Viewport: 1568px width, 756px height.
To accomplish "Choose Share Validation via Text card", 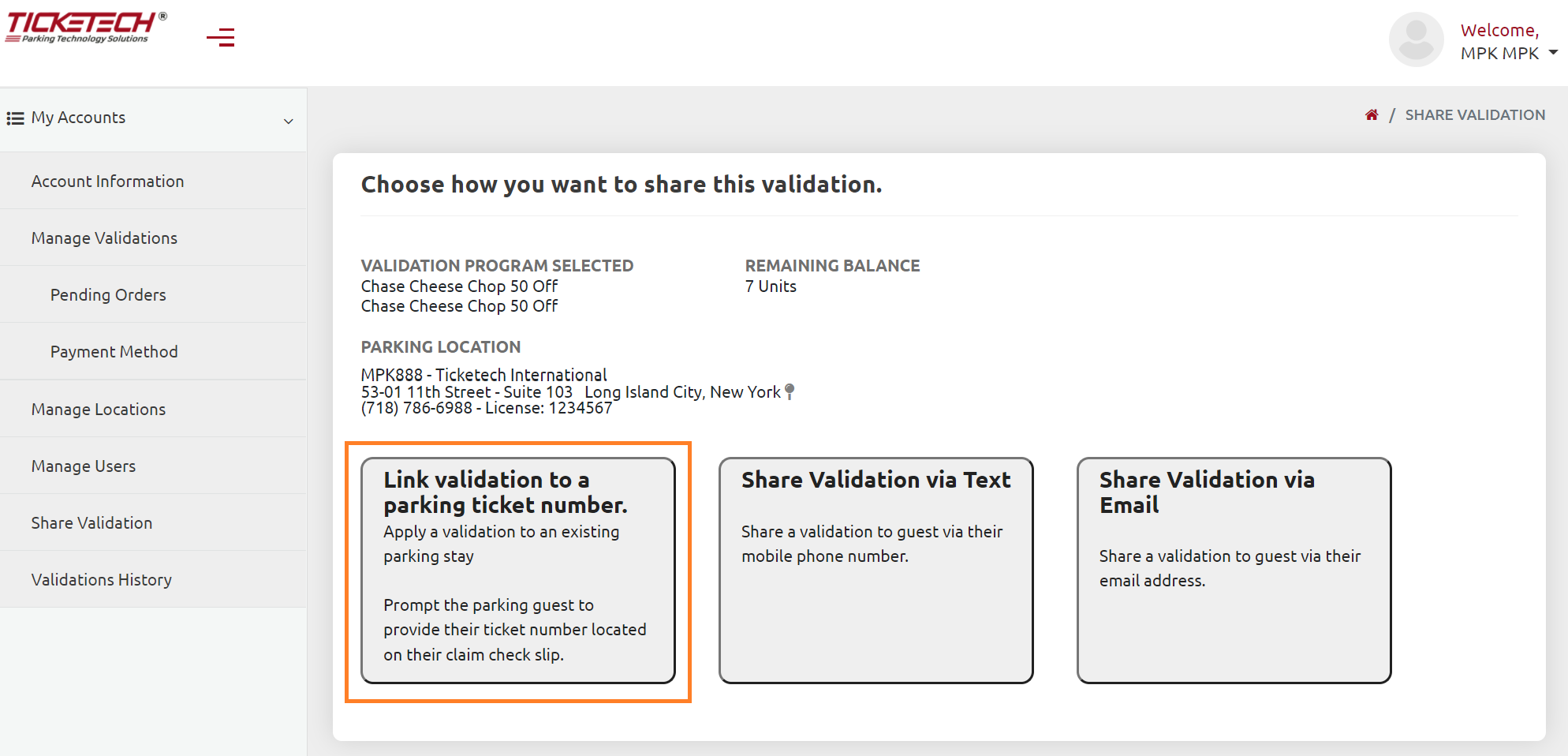I will [876, 571].
